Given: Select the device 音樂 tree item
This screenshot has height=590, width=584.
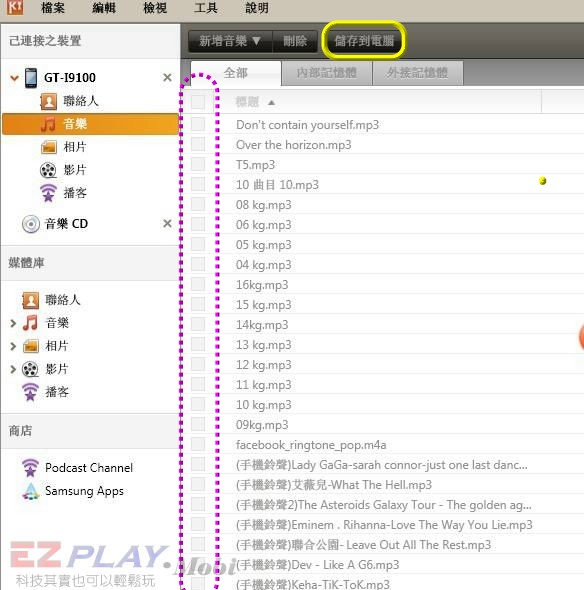Looking at the screenshot, I should 90,124.
